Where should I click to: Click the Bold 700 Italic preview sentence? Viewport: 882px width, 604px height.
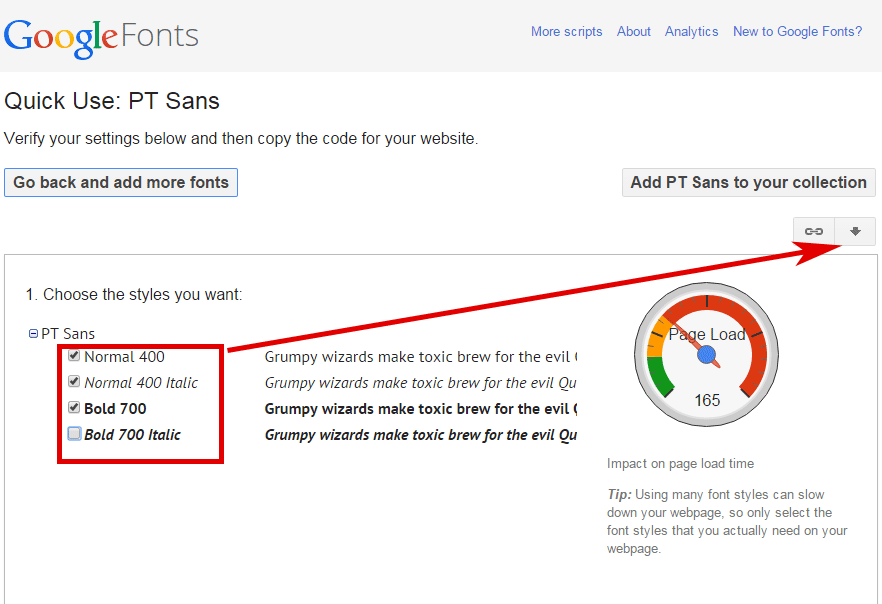pos(421,435)
